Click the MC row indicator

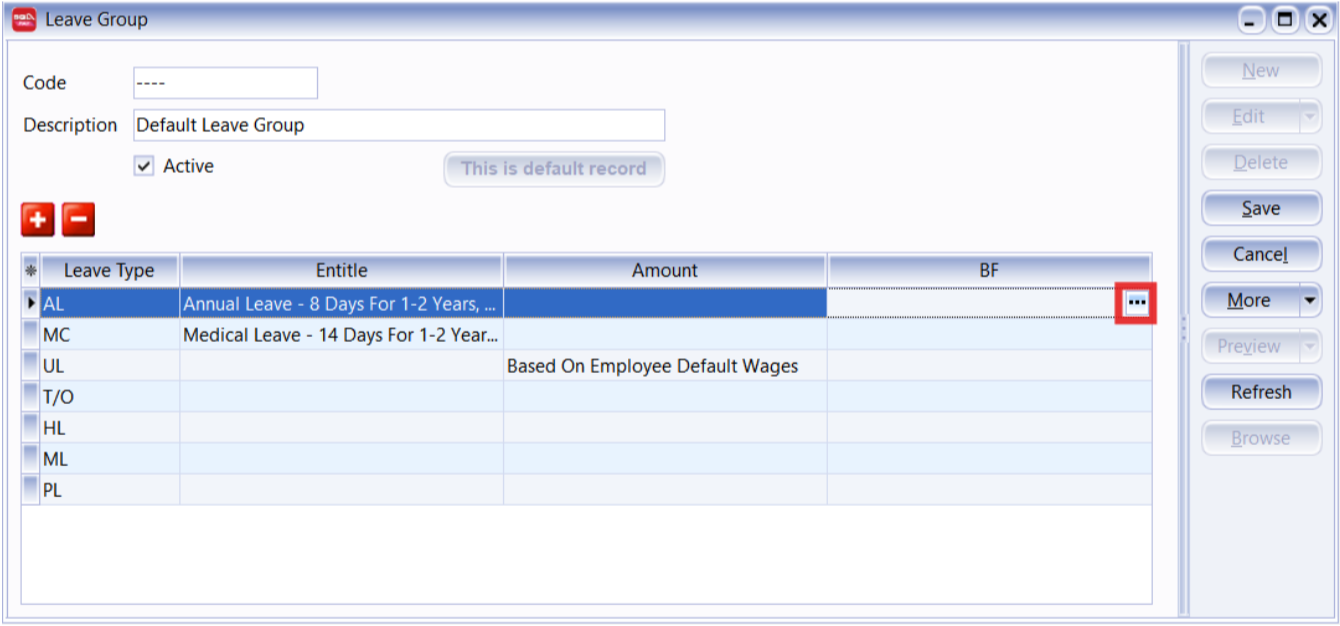(31, 335)
